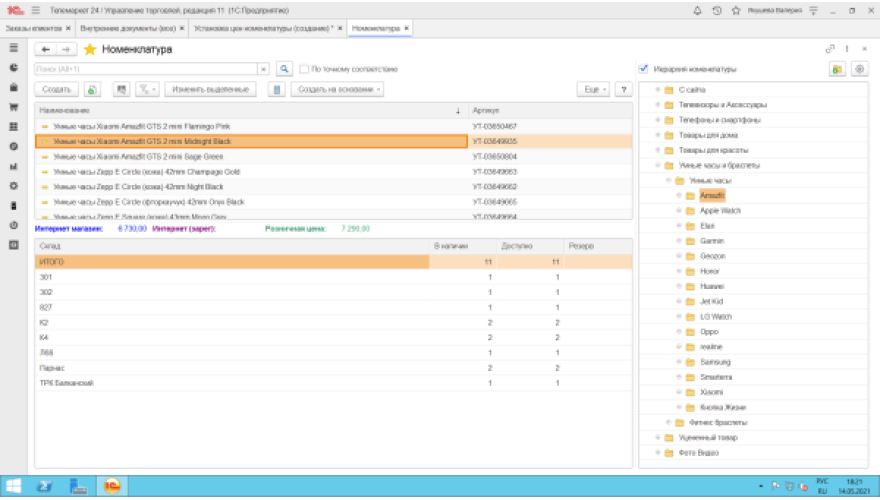Click the Создать button

pyautogui.click(x=57, y=89)
